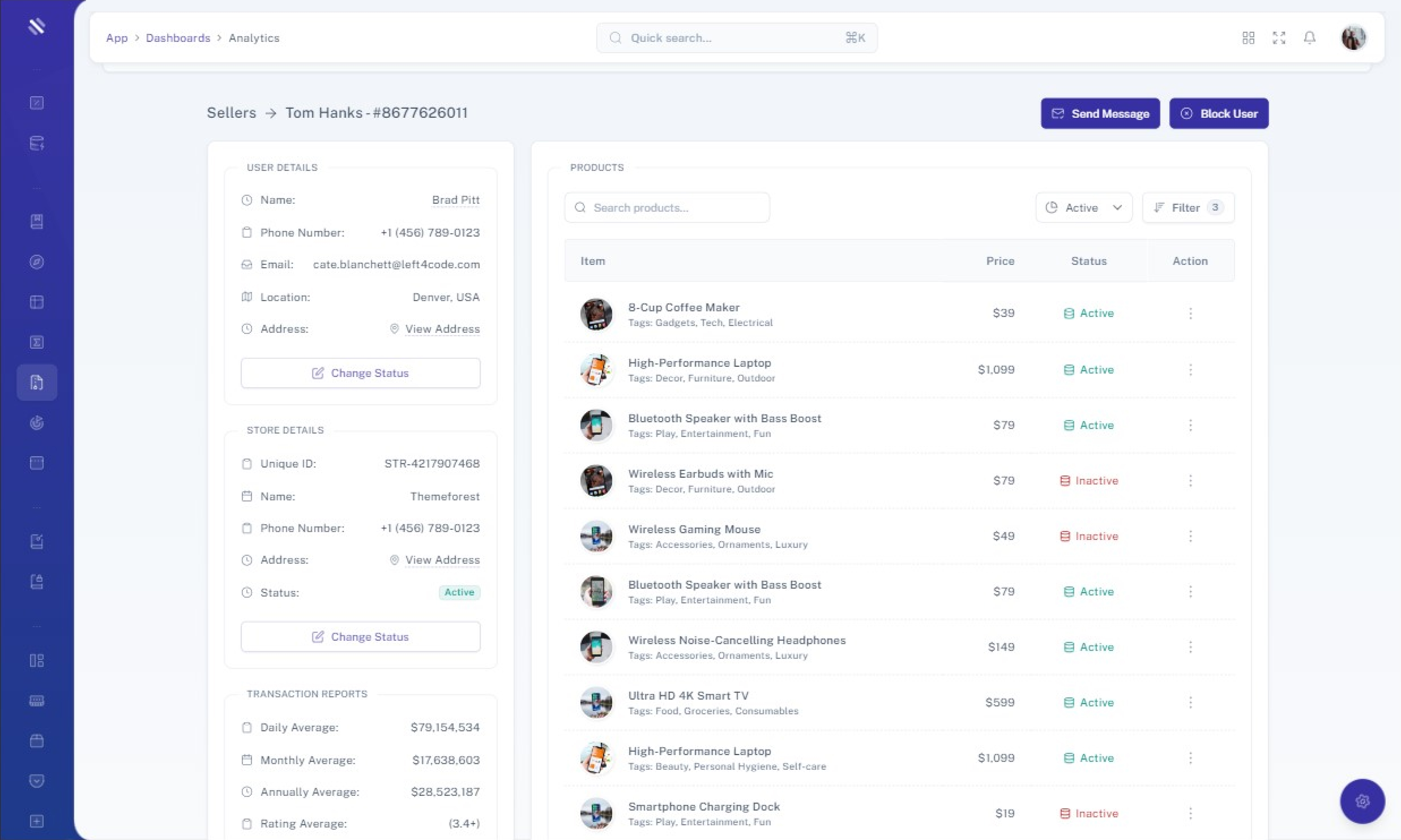Go to Dashboards breadcrumb
This screenshot has height=840, width=1401.
[178, 38]
